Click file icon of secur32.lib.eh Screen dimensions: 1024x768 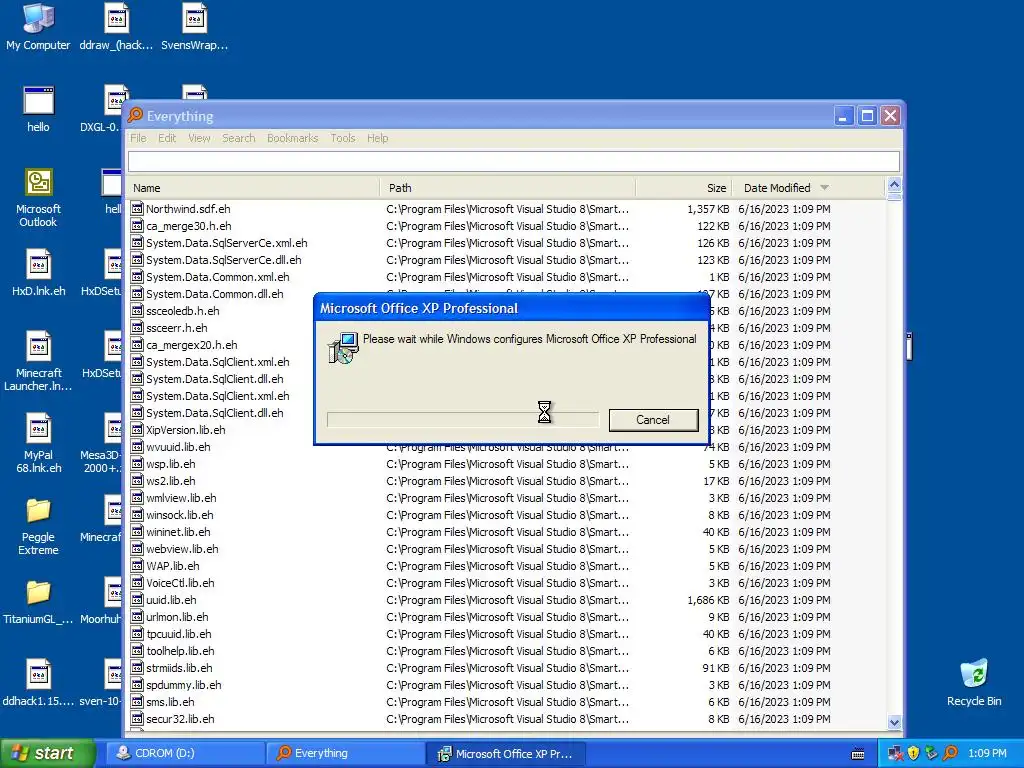point(136,718)
